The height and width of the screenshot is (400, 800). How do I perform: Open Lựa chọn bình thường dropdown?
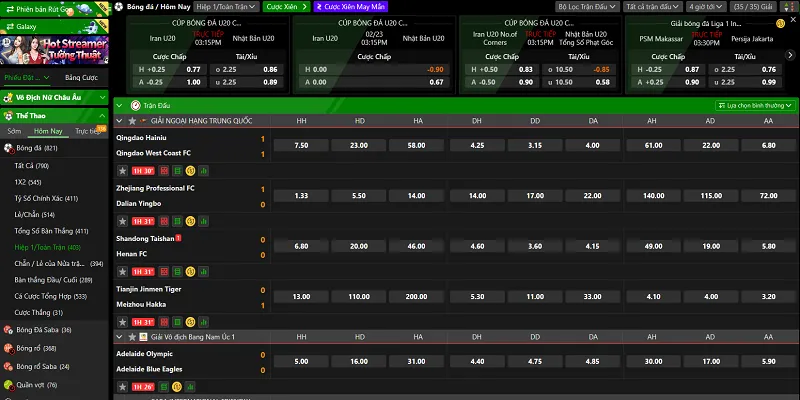755,106
